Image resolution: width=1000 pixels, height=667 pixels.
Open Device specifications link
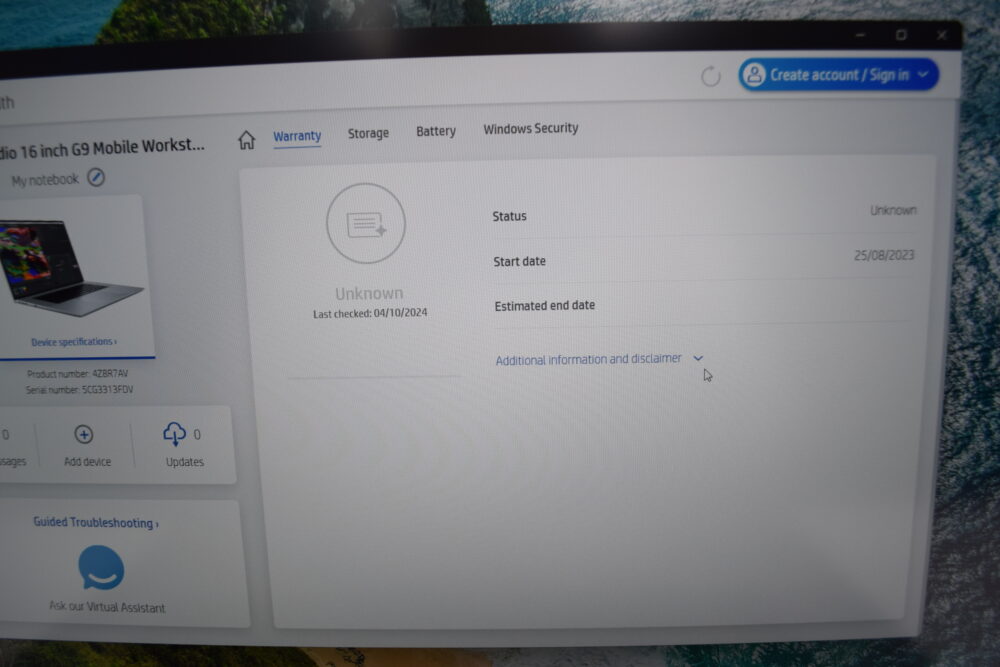coord(74,342)
